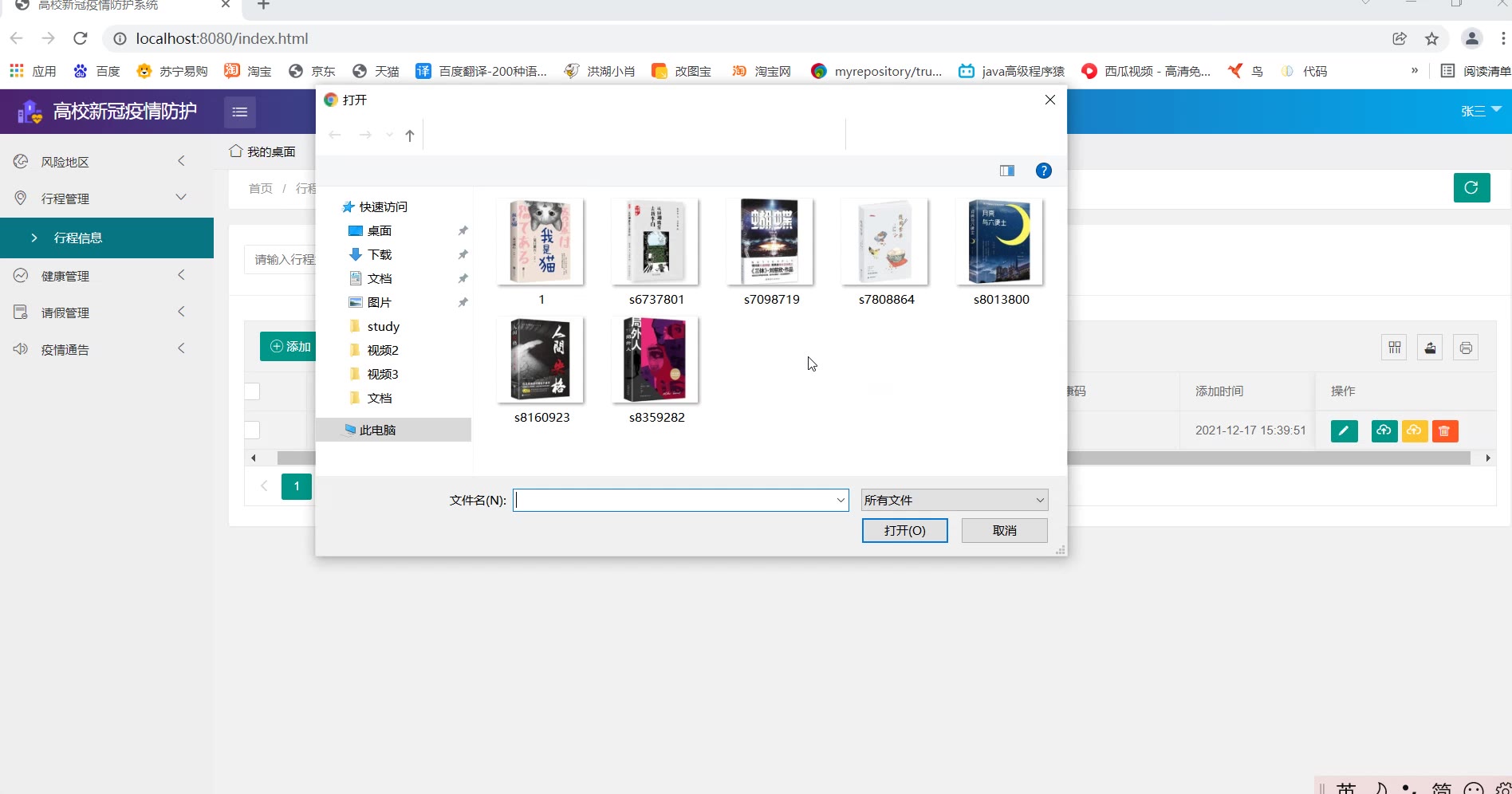Go up one folder level in dialog
The width and height of the screenshot is (1512, 794).
click(410, 136)
